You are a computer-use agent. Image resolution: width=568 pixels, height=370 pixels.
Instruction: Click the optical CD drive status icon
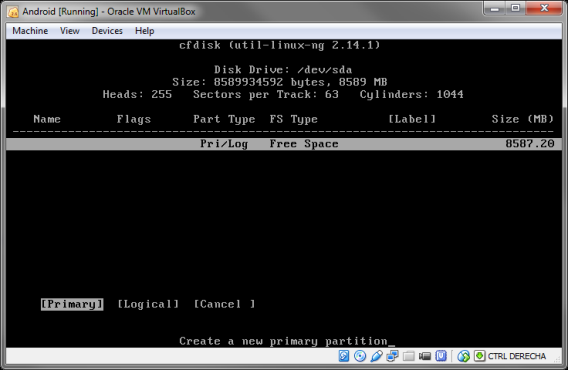pyautogui.click(x=360, y=356)
